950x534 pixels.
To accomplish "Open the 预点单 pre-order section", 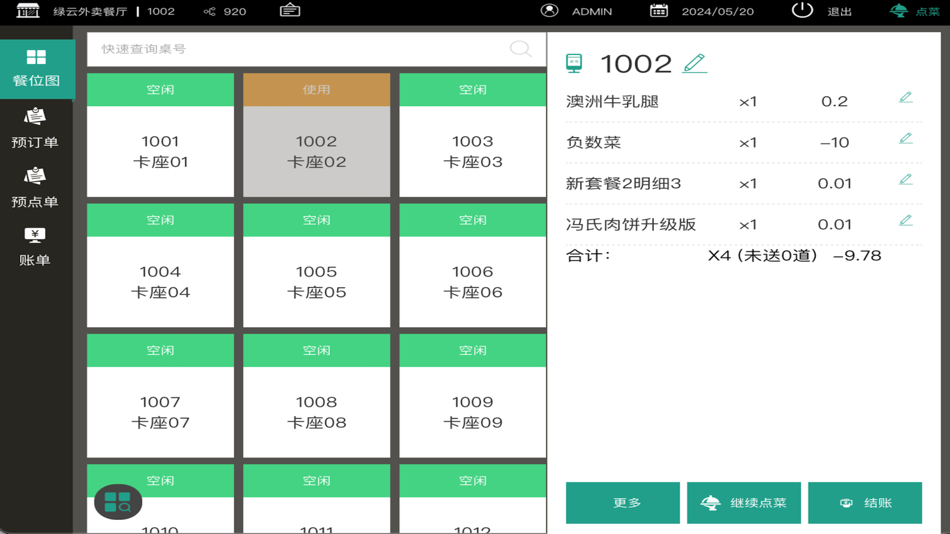I will [35, 188].
